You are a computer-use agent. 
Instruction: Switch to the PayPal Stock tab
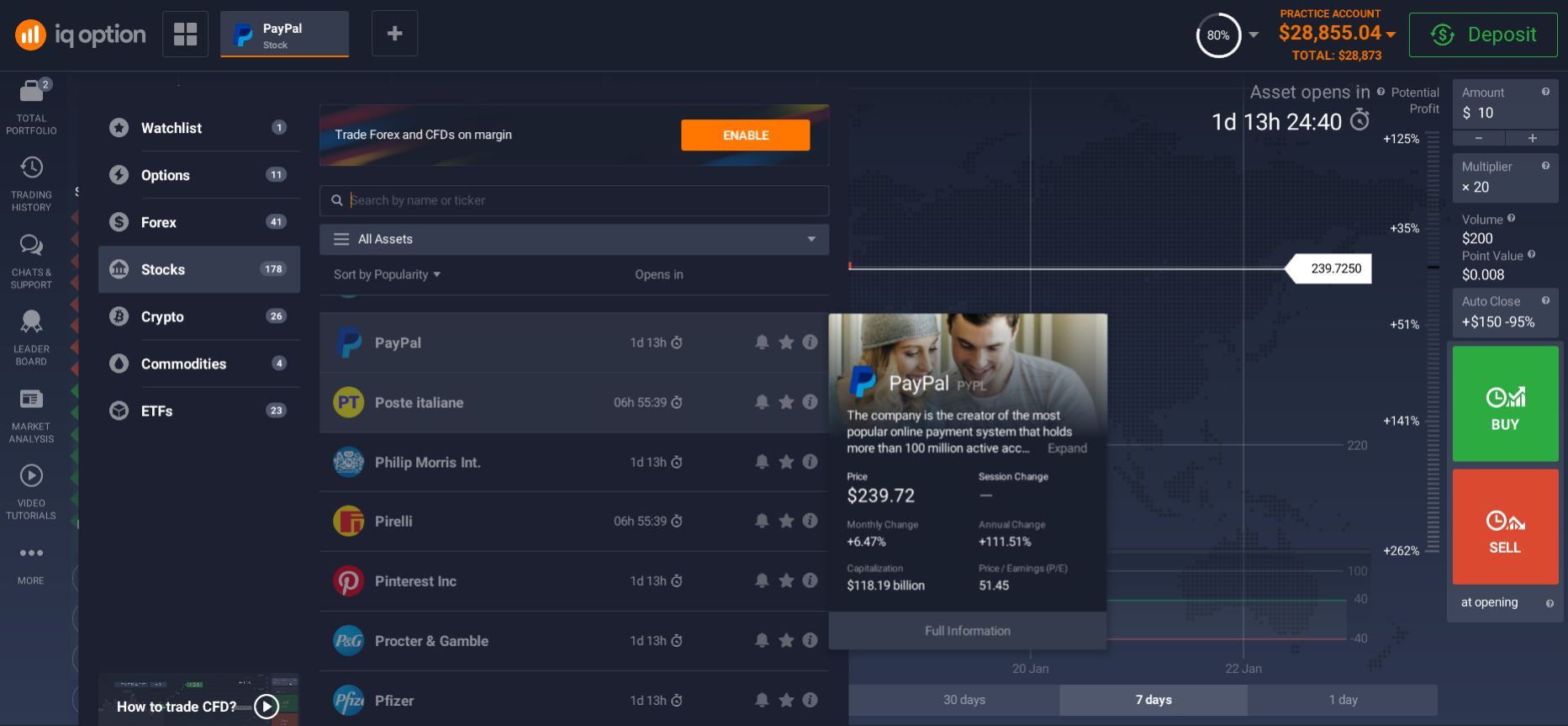284,34
